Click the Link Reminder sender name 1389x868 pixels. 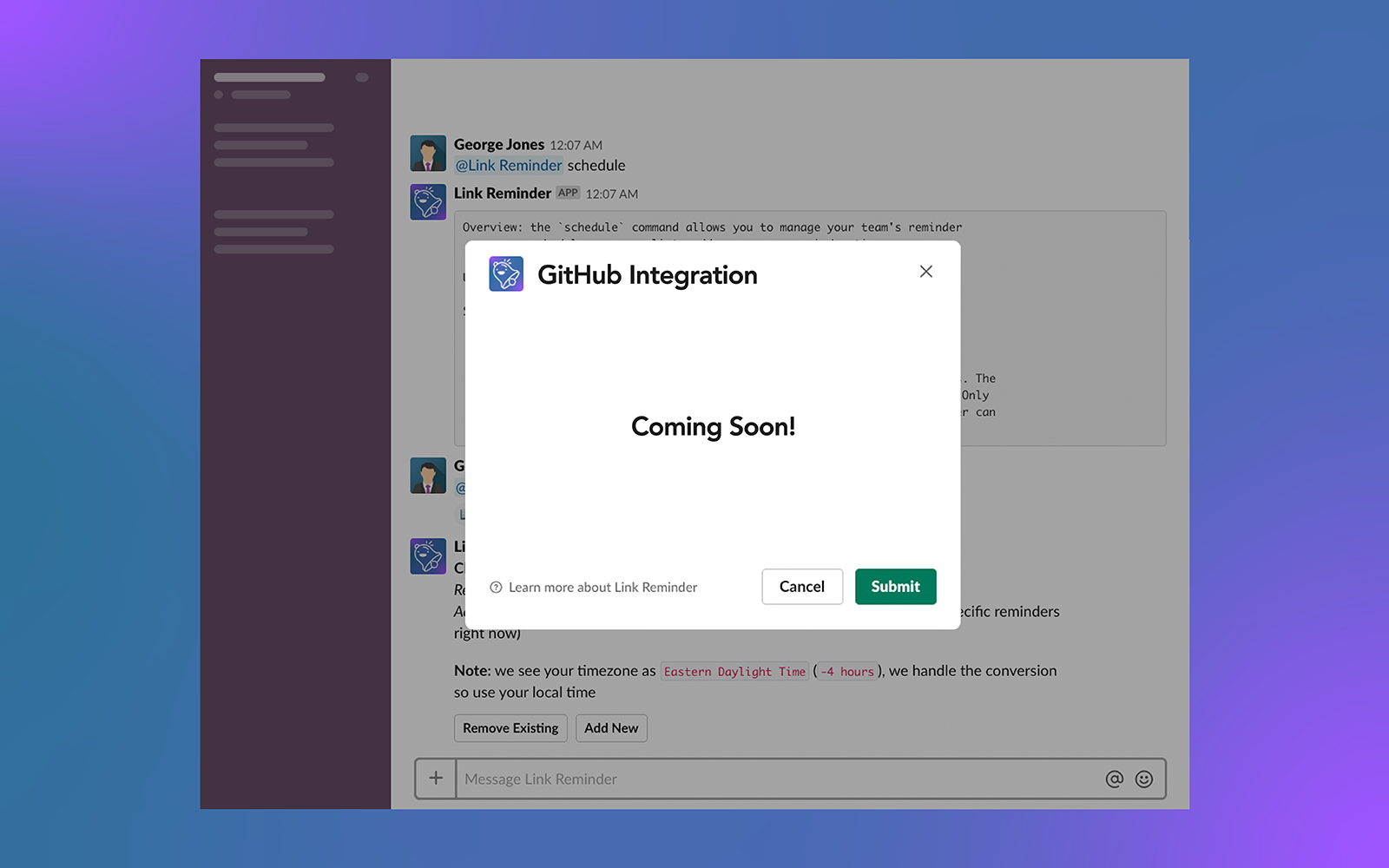pos(503,194)
